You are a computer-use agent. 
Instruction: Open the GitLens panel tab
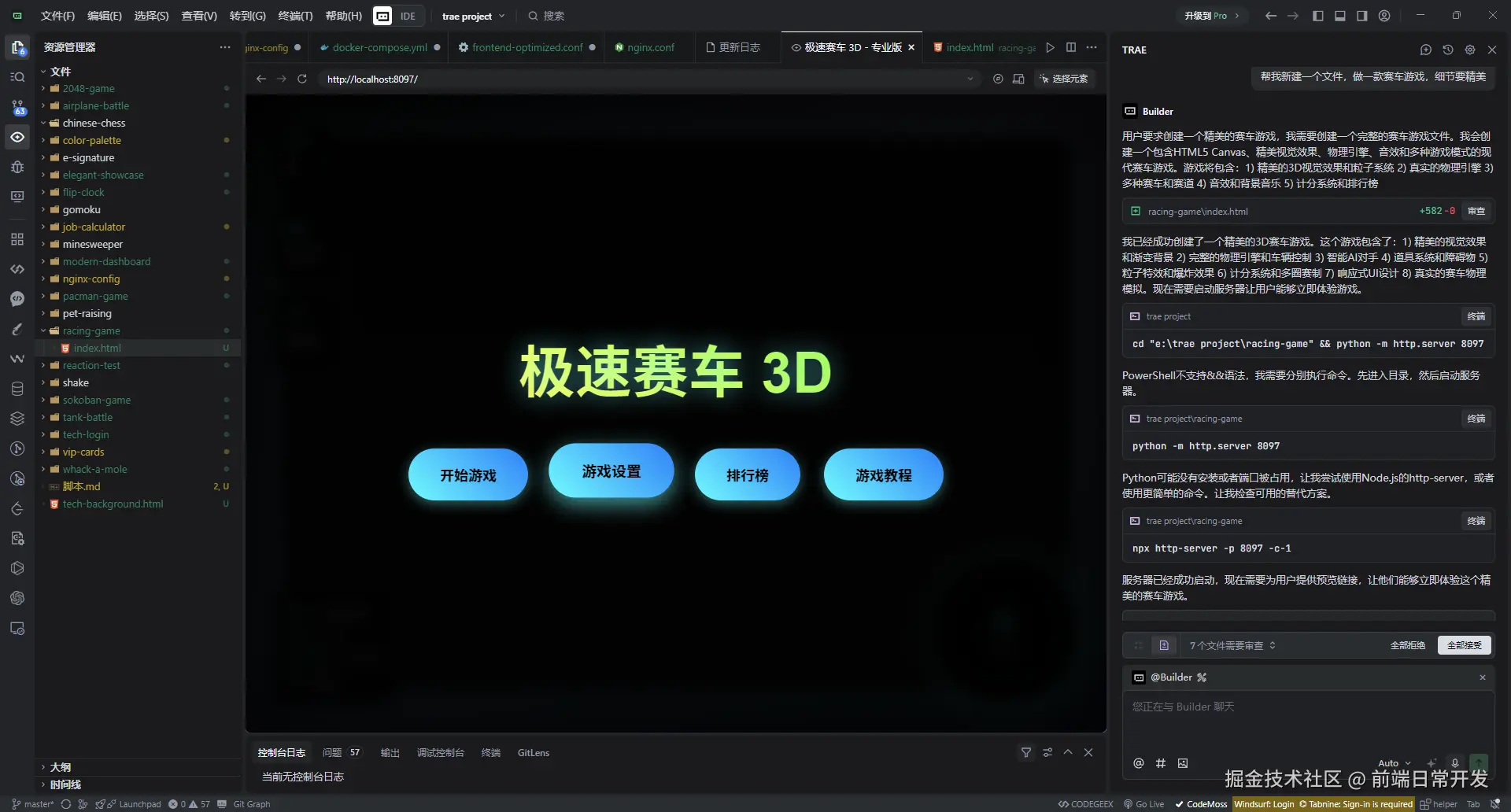(x=534, y=753)
